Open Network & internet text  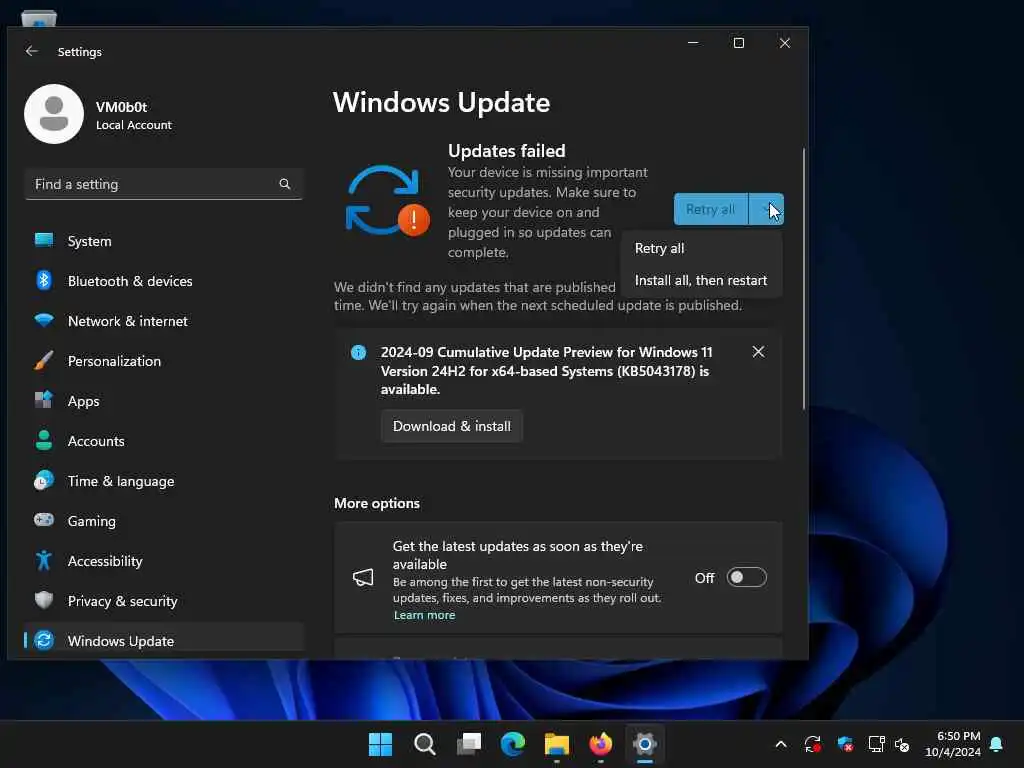click(x=127, y=321)
